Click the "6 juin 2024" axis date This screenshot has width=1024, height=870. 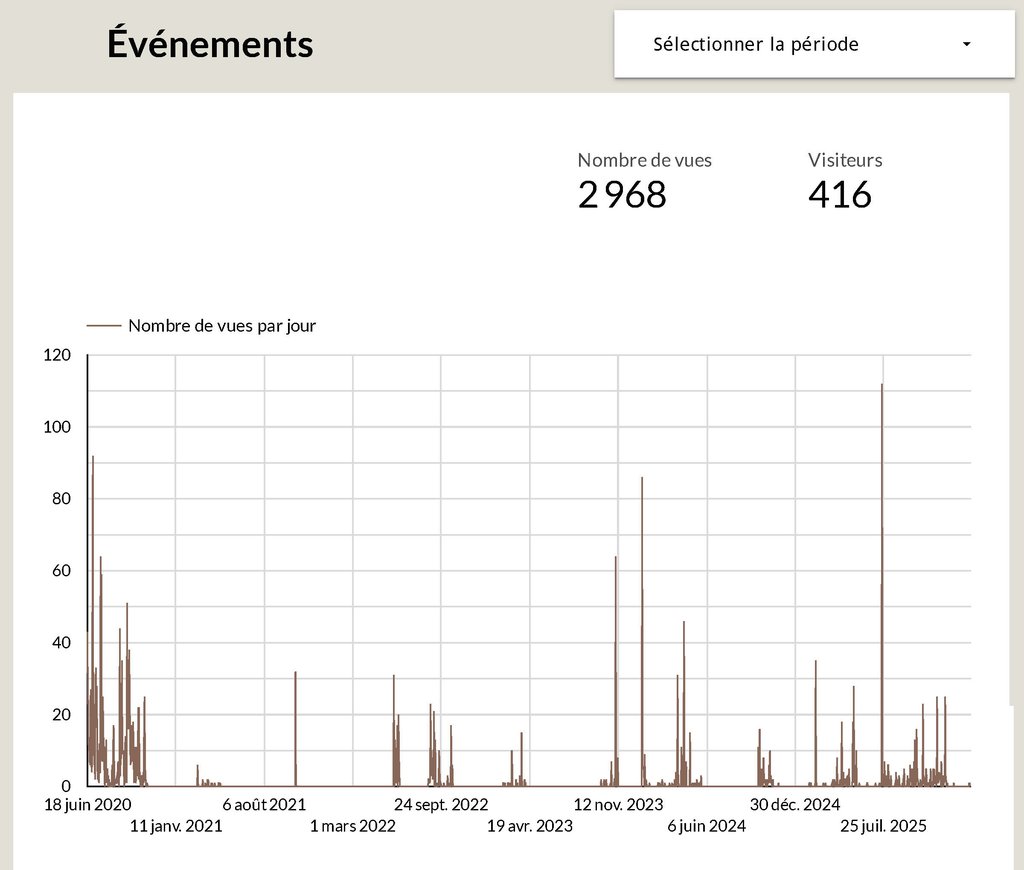tap(706, 826)
